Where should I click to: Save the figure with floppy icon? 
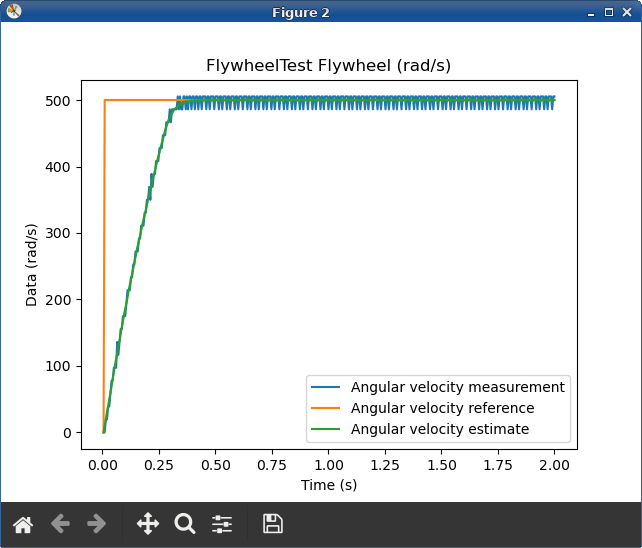coord(273,524)
